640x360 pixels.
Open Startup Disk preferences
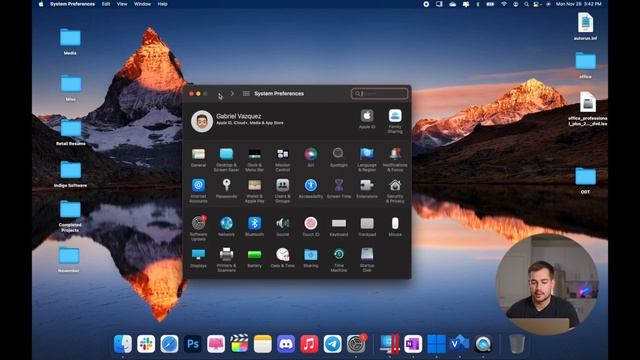(x=367, y=259)
